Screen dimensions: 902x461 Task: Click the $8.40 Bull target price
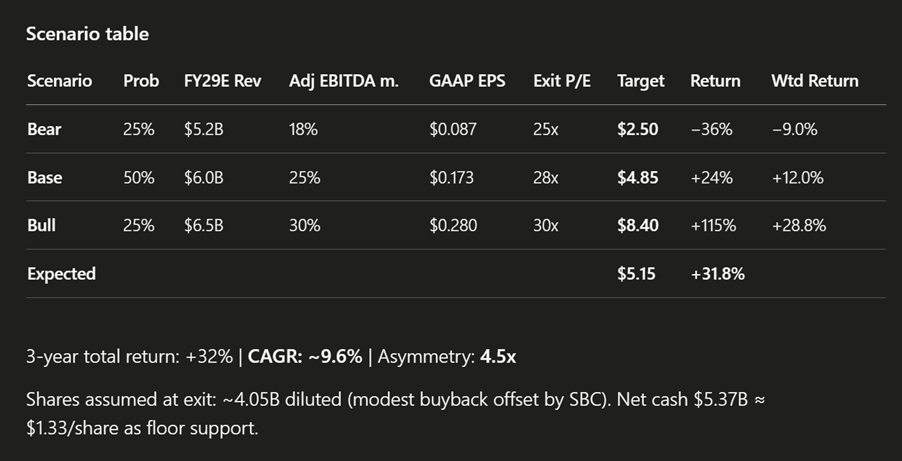click(x=637, y=225)
